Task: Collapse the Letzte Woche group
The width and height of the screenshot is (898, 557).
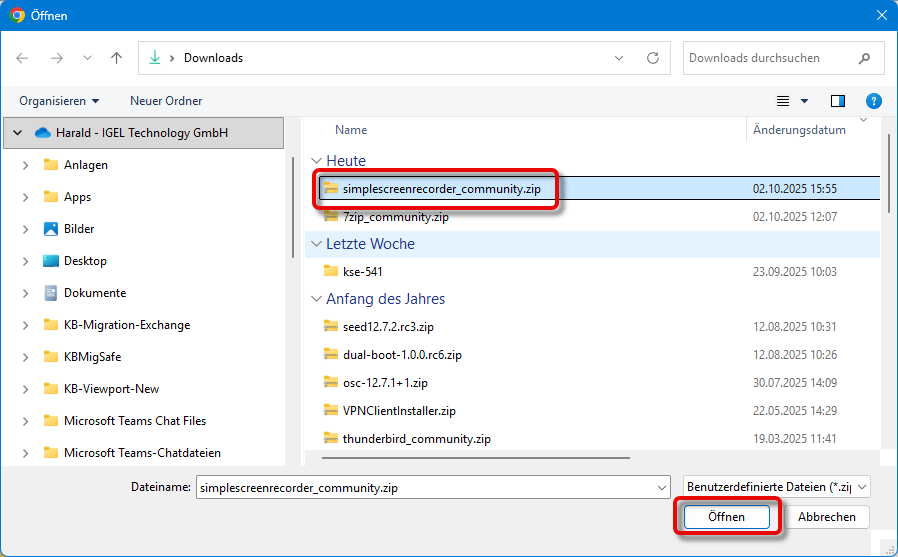Action: [x=316, y=244]
